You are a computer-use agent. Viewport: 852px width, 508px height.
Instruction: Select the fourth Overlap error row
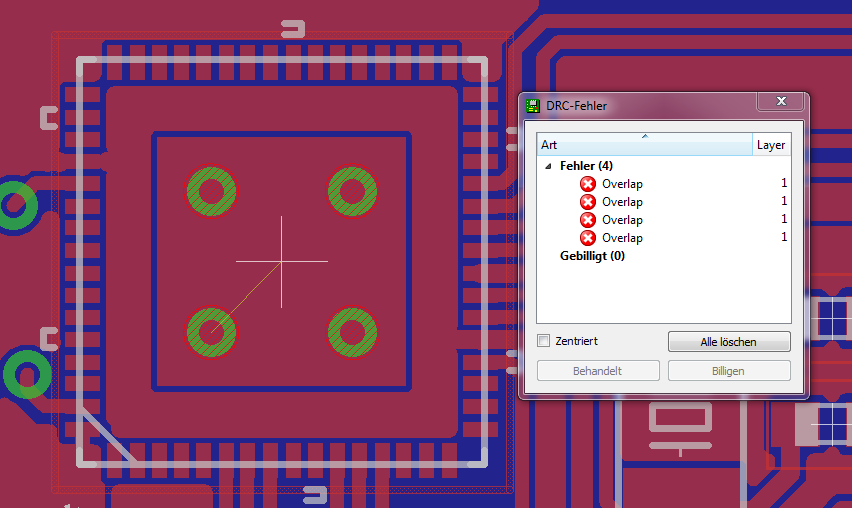coord(663,237)
